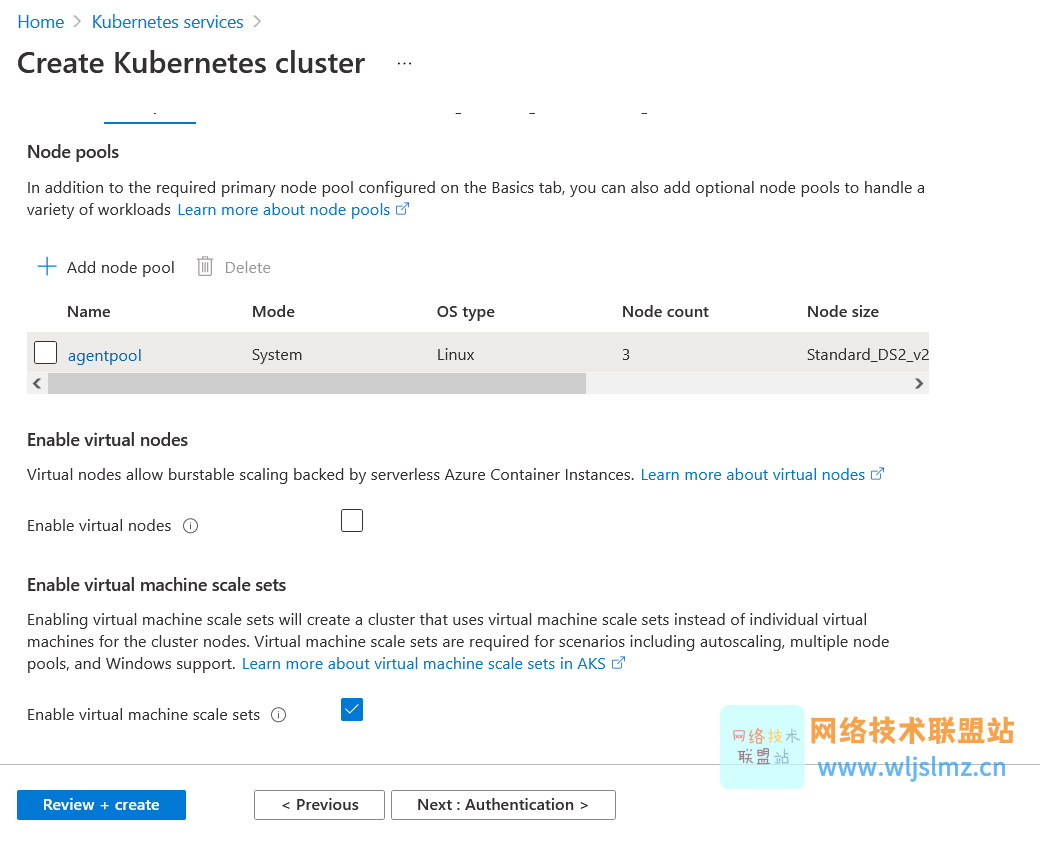Click the Previous button
The image size is (1040, 845).
pyautogui.click(x=319, y=805)
